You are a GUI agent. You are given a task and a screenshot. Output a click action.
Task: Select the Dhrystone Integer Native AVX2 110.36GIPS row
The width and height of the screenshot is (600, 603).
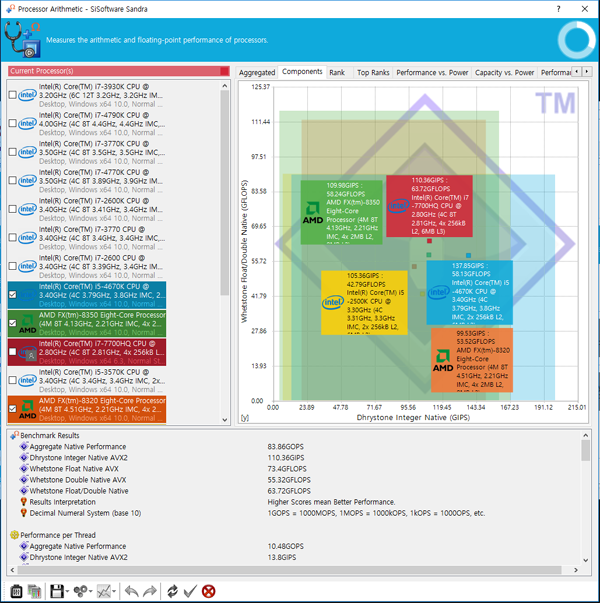click(294, 458)
